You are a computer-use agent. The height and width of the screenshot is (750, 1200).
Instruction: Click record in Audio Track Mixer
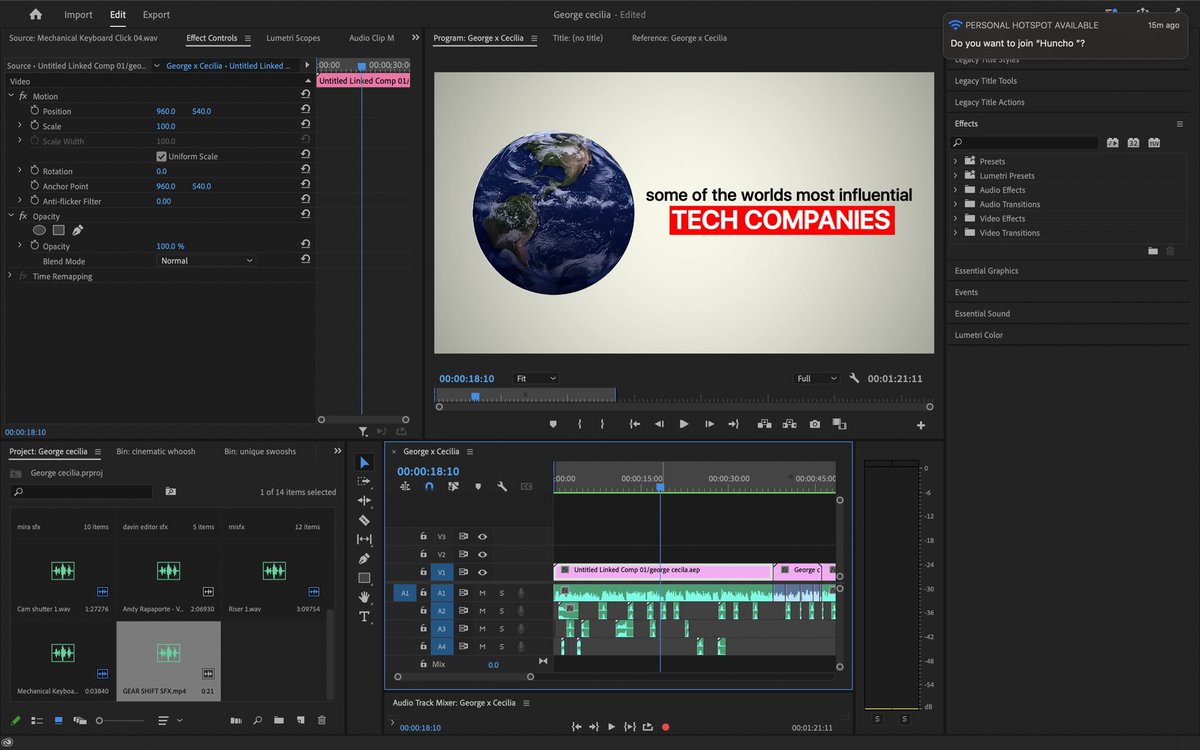coord(665,727)
